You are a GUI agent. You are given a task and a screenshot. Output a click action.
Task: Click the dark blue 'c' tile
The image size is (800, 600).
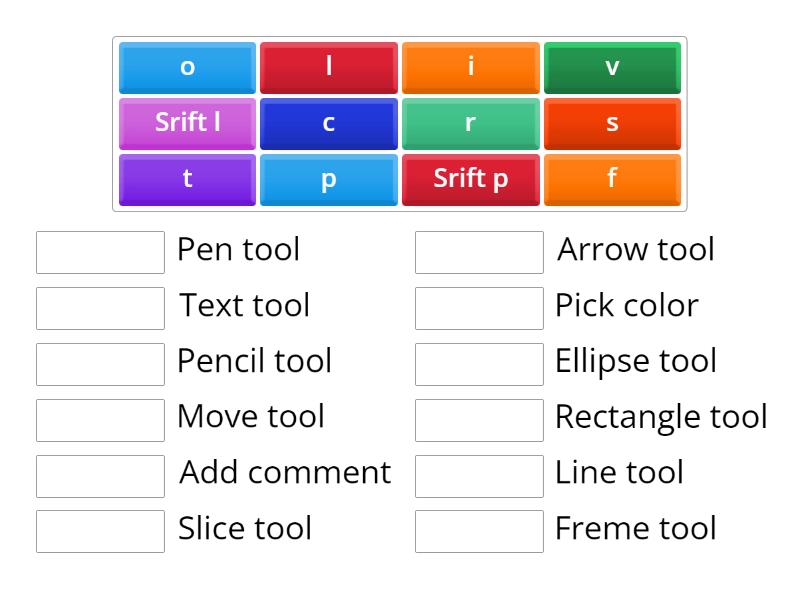[328, 124]
